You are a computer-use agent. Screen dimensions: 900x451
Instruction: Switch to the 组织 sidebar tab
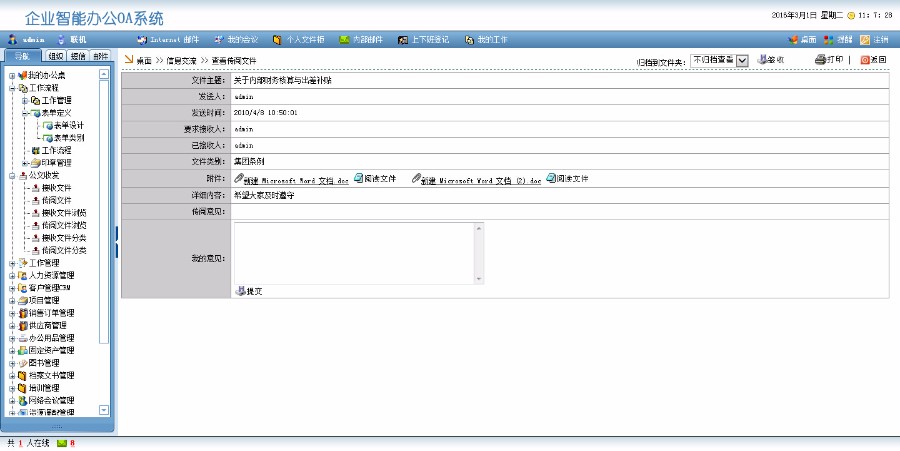(x=56, y=57)
